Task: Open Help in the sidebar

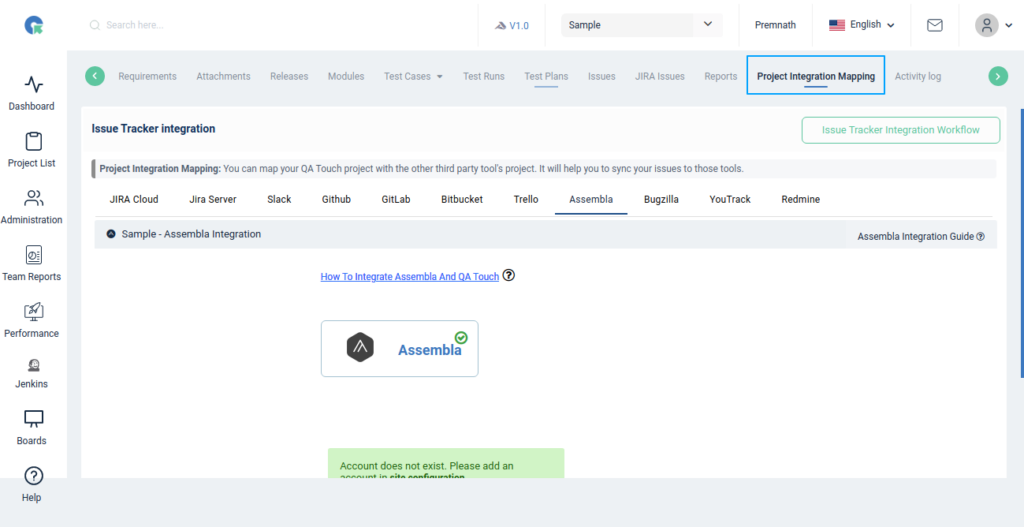Action: point(31,485)
